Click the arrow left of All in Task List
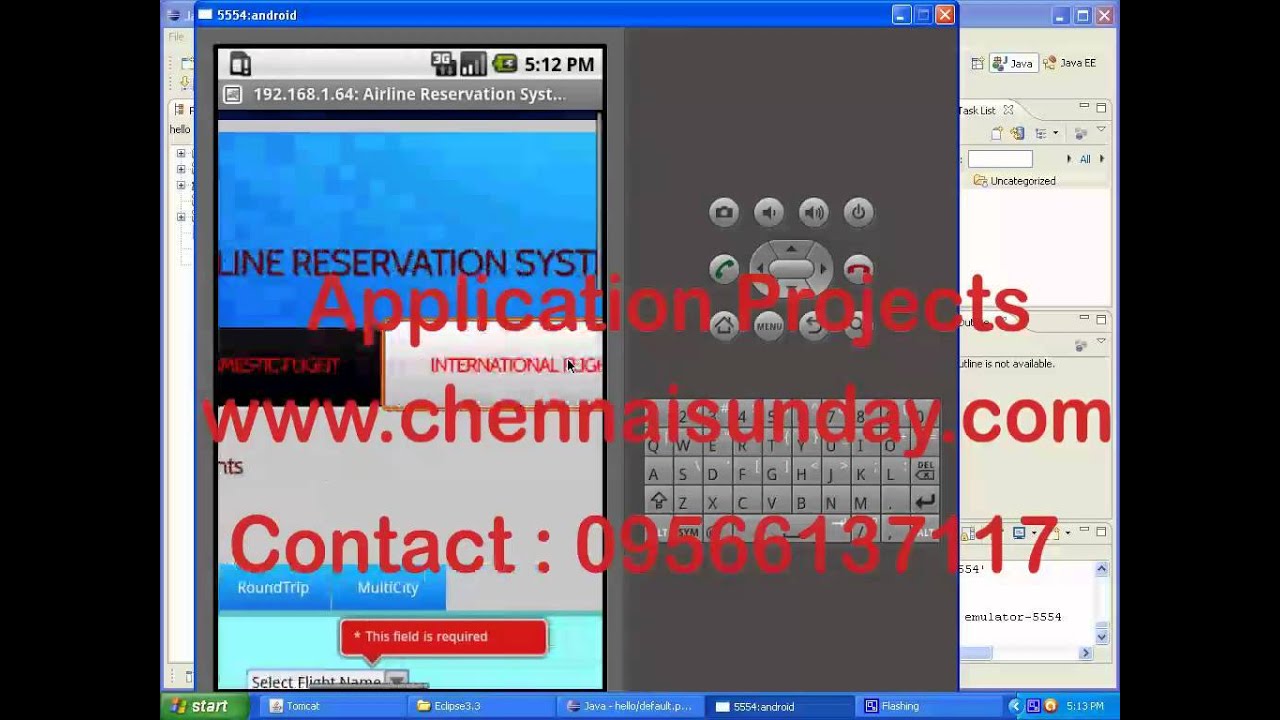The image size is (1280, 720). point(1069,159)
